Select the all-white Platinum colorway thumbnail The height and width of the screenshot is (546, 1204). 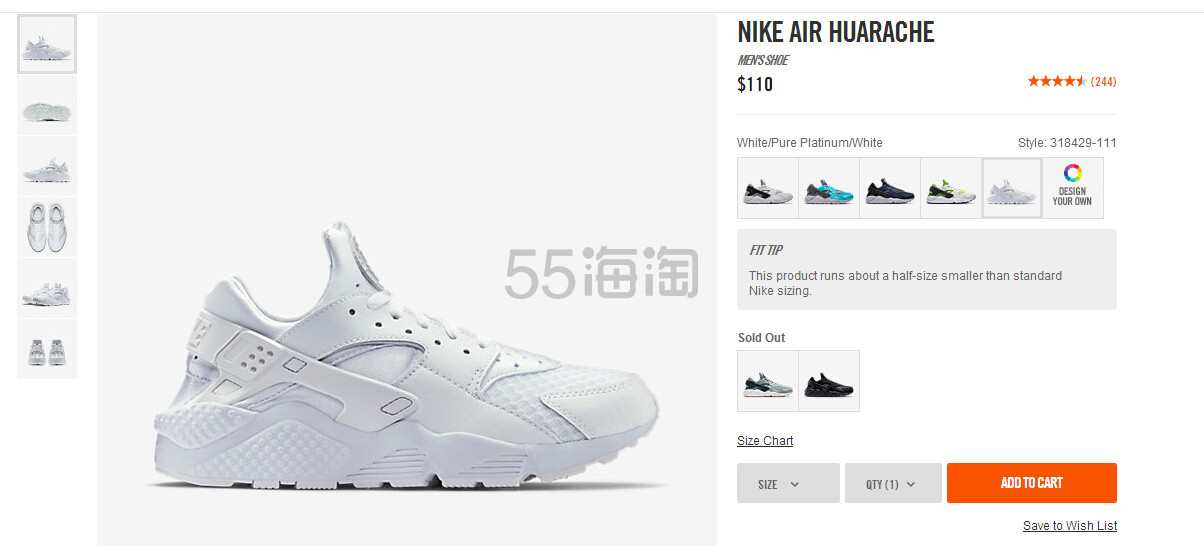1012,188
